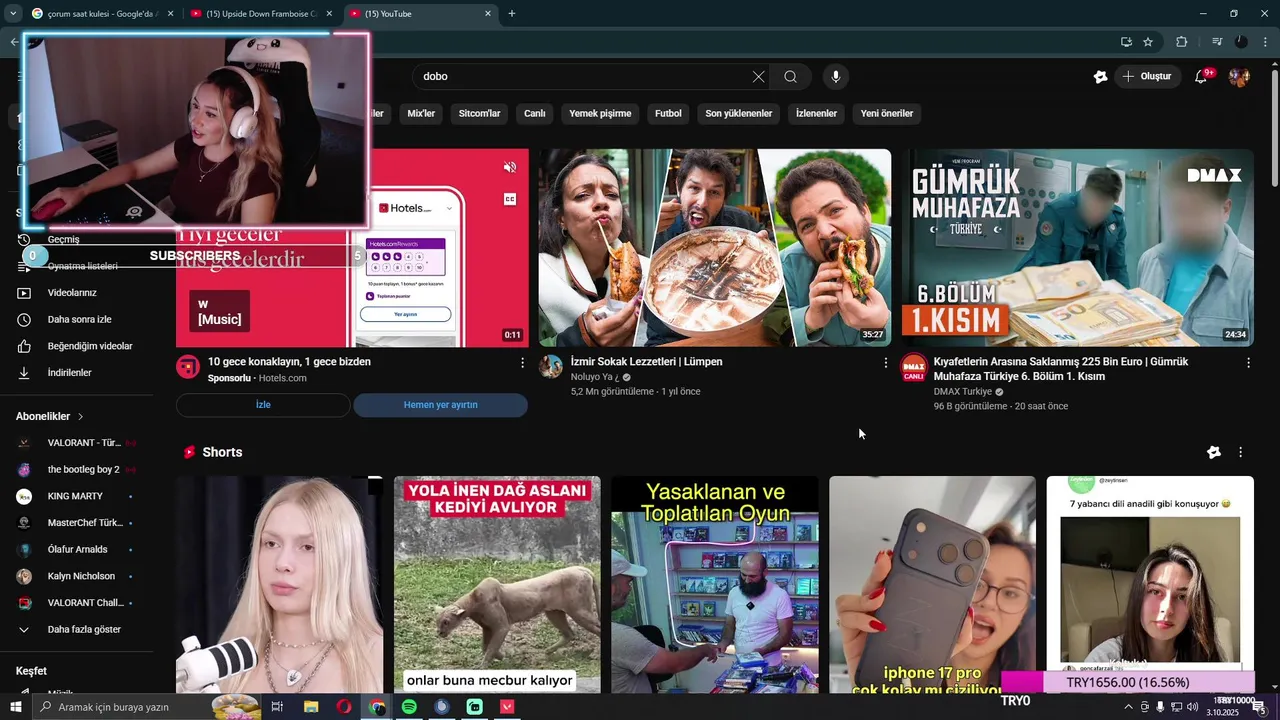Image resolution: width=1280 pixels, height=720 pixels.
Task: Open Chrome three-dot menu
Action: pyautogui.click(x=1265, y=42)
